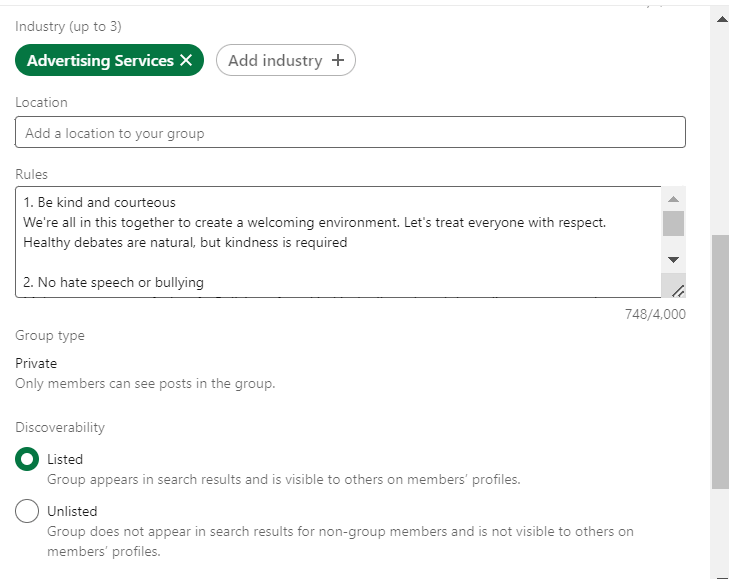Remove the Advertising Services industry chip using its X
Screen dimensions: 729x579
tap(185, 61)
